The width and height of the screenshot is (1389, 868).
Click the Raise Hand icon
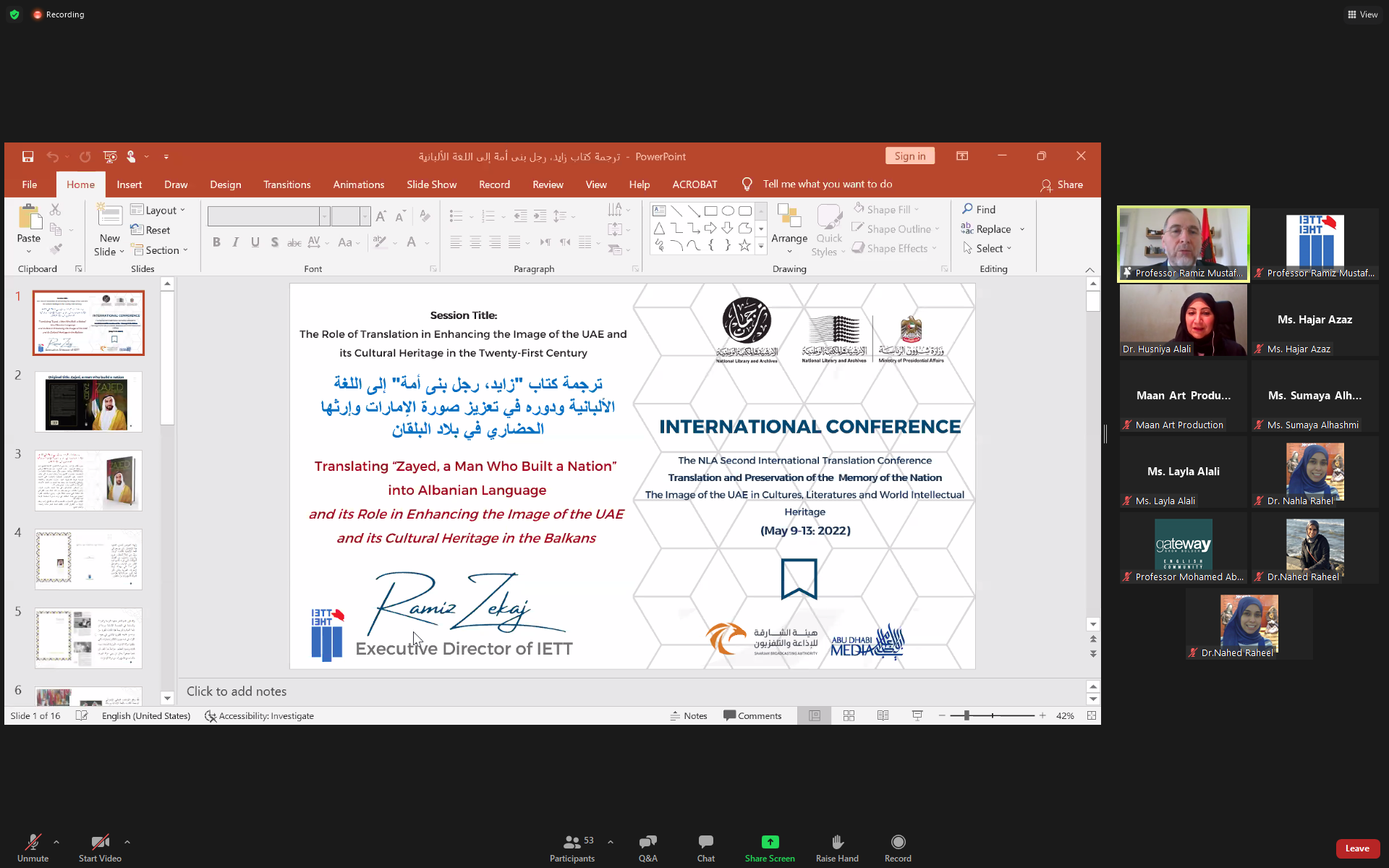pos(837,843)
